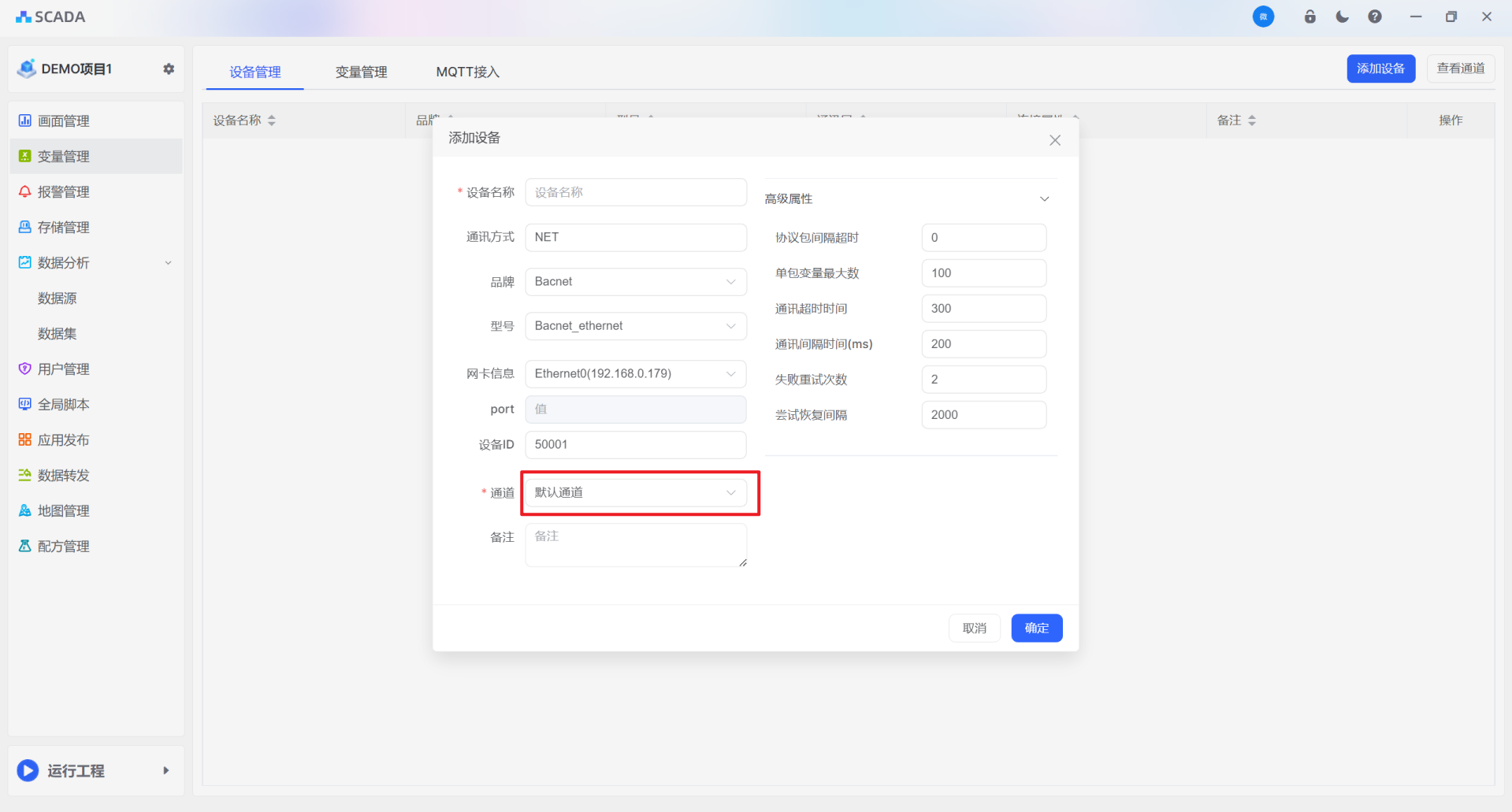The height and width of the screenshot is (812, 1512).
Task: Click the 查看通道 button
Action: [x=1460, y=69]
